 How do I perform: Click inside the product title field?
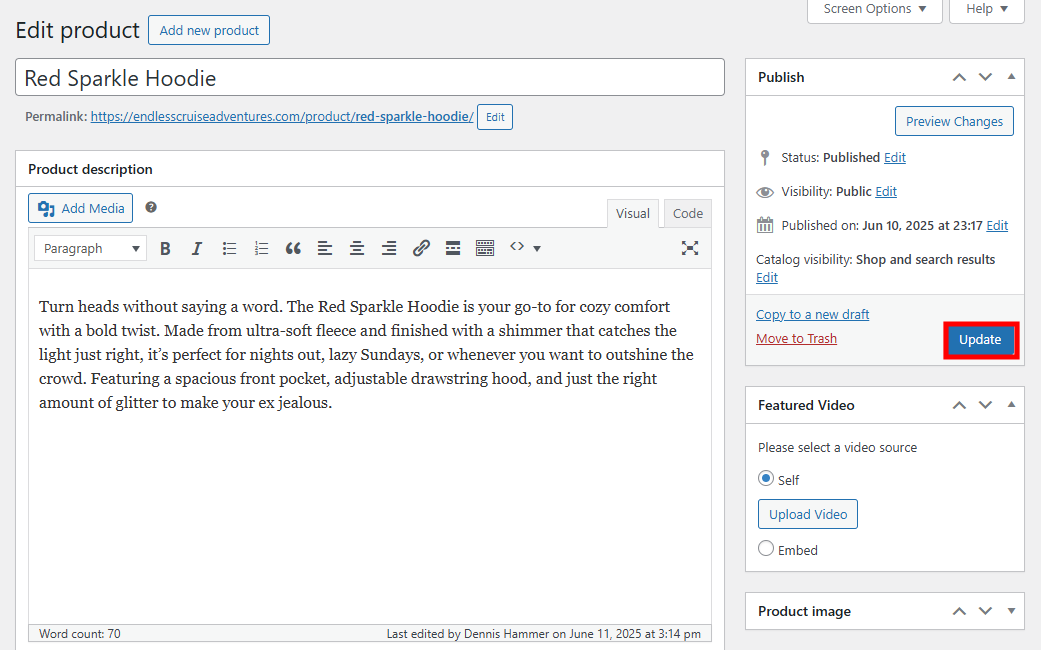pos(370,77)
